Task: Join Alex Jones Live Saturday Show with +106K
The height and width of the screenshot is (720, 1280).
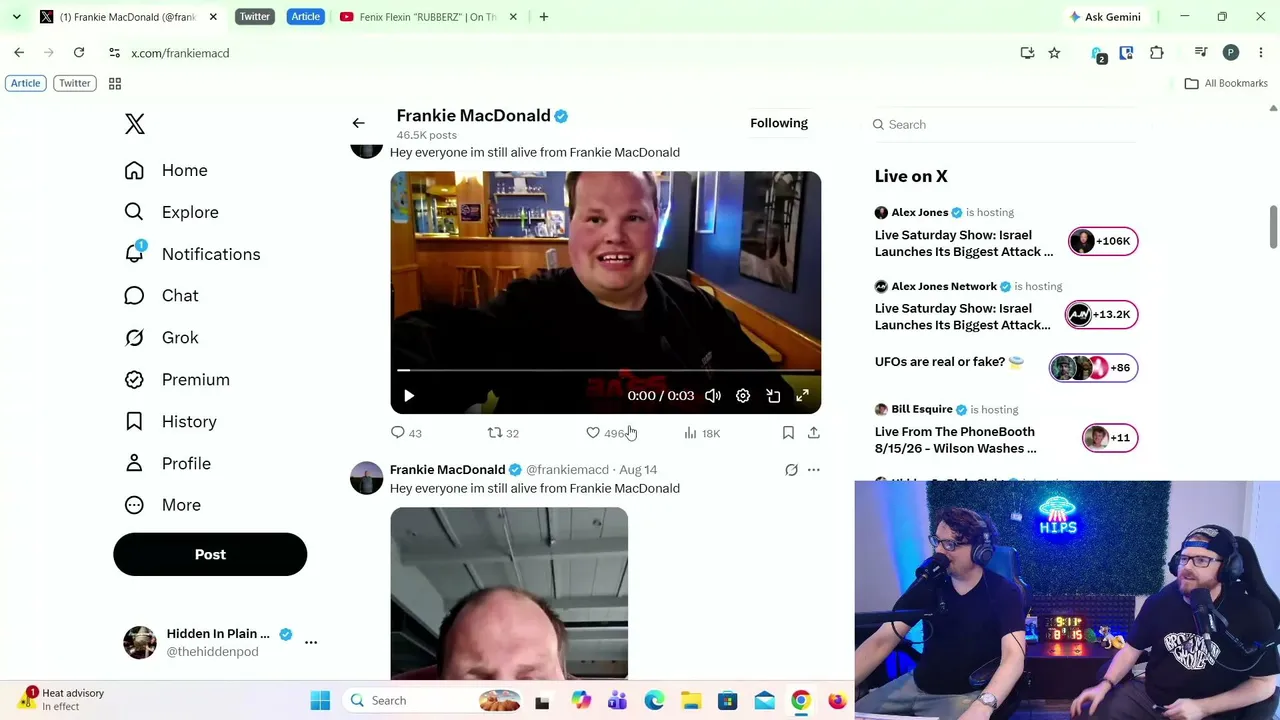Action: [x=1102, y=241]
